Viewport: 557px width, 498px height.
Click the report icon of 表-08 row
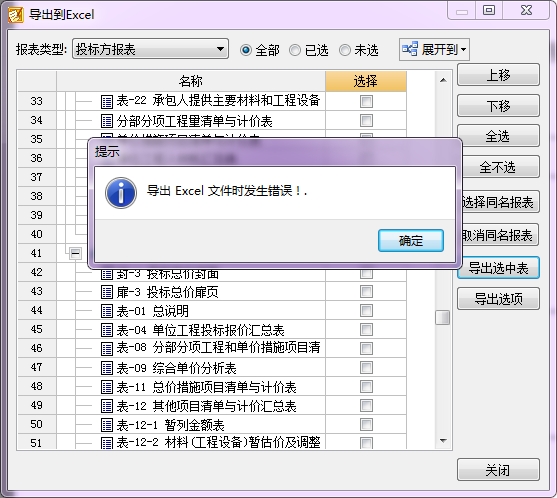click(x=107, y=349)
